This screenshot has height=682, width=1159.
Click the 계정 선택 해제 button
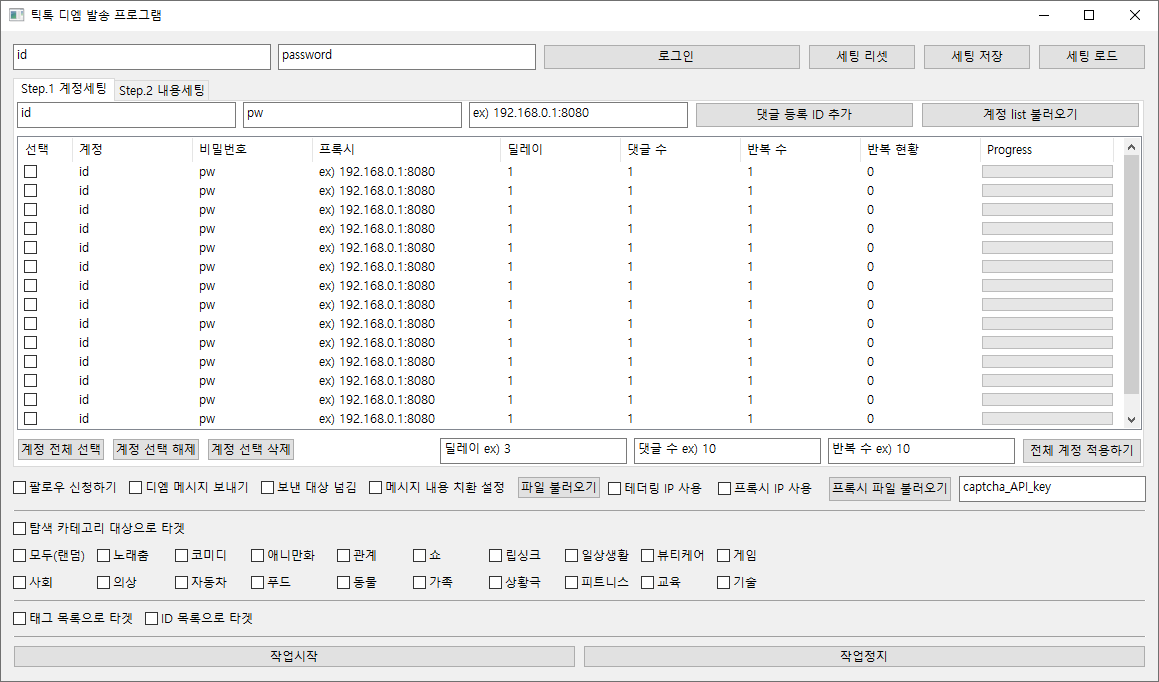point(155,449)
